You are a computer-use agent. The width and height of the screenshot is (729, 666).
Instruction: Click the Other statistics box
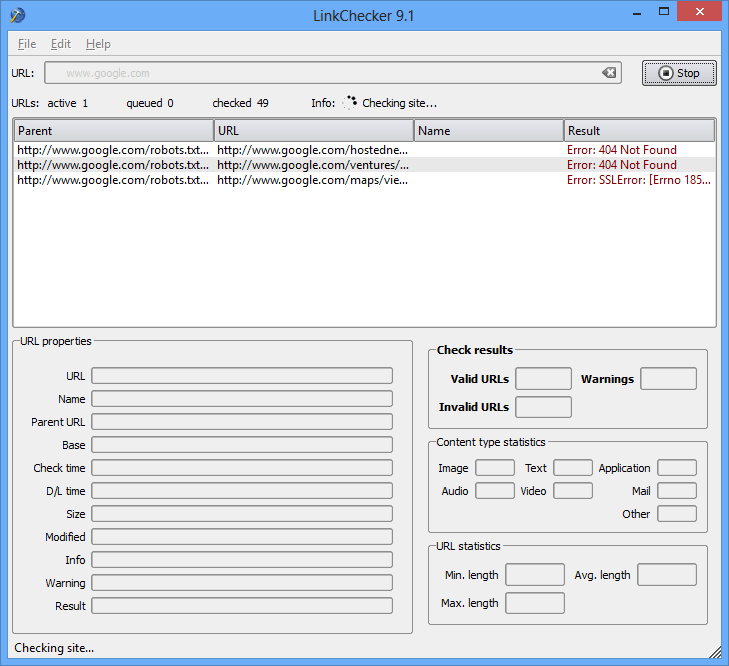677,514
